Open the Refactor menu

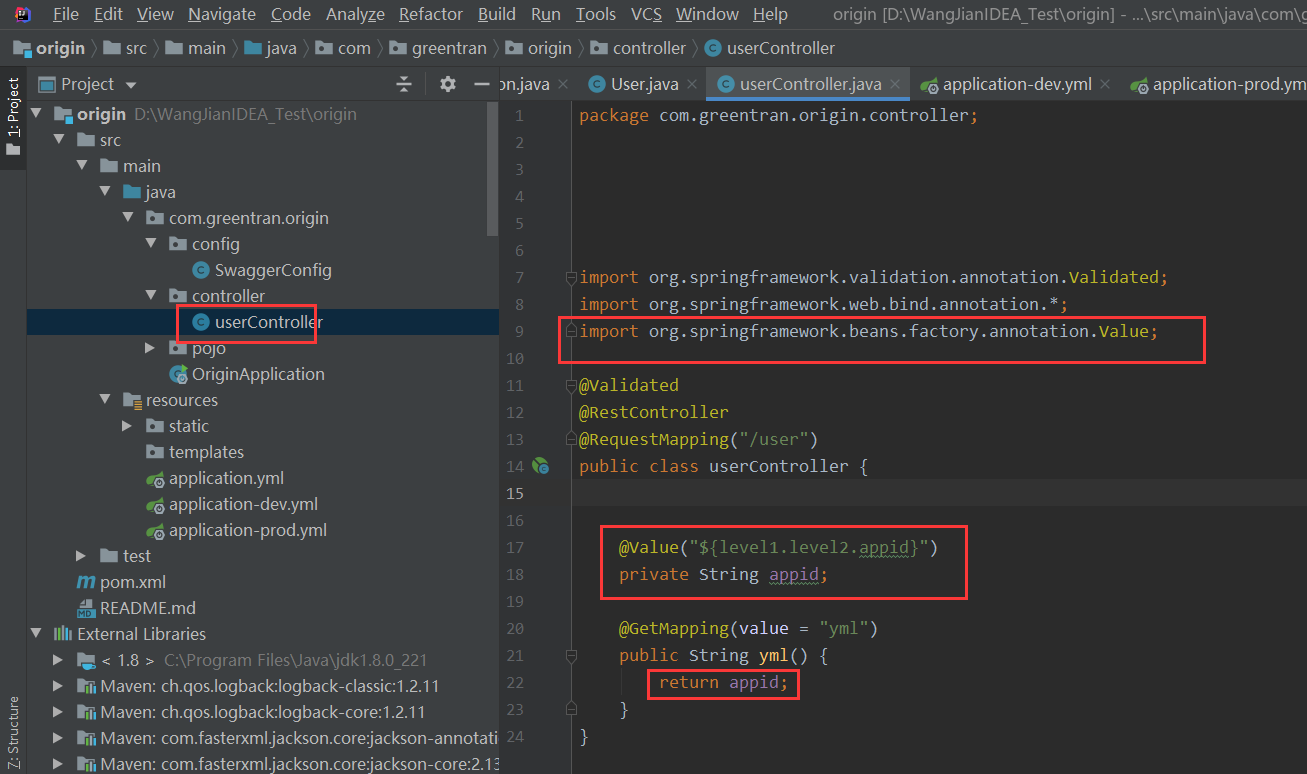pos(431,14)
